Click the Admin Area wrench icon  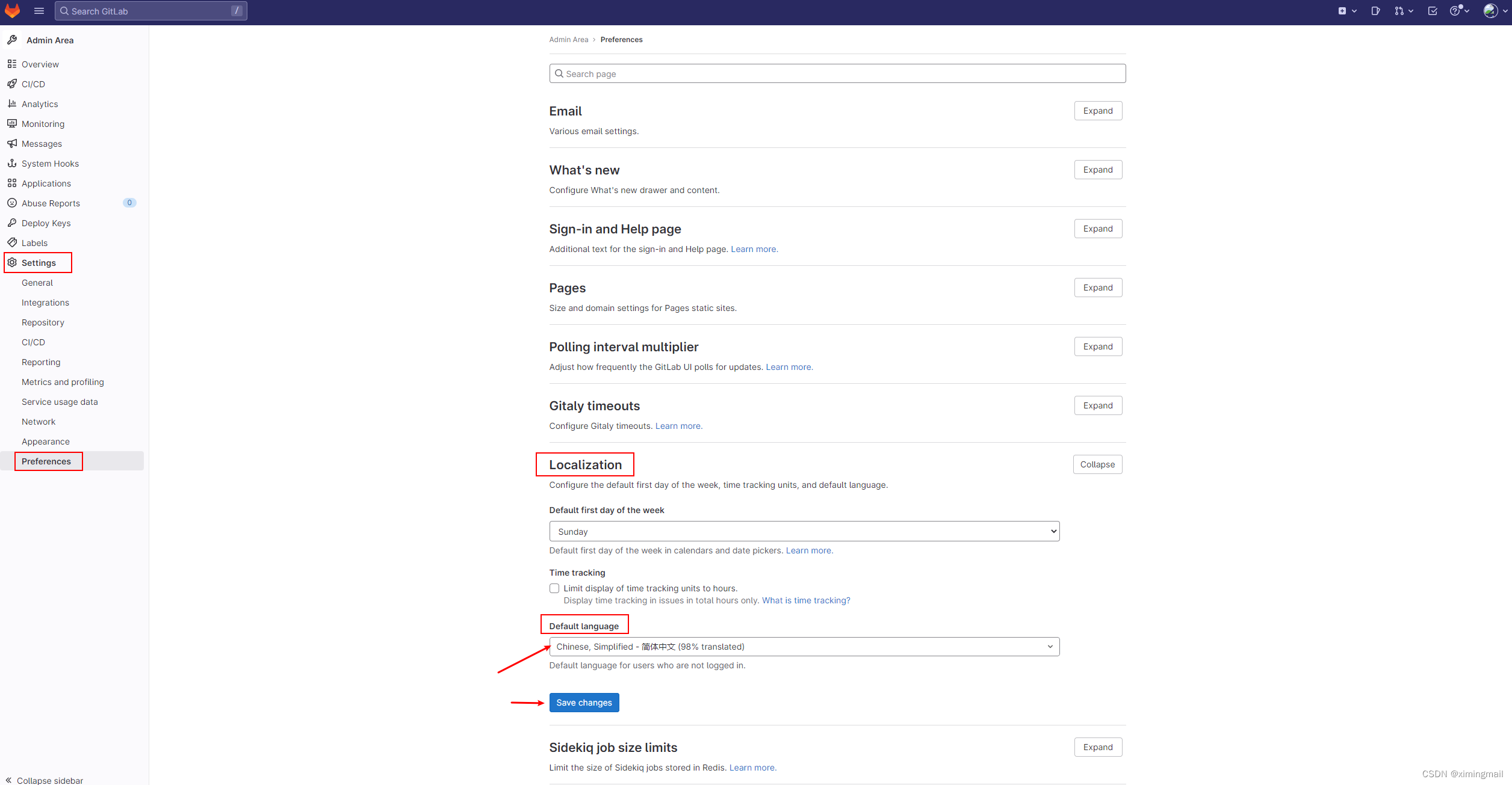click(x=12, y=40)
